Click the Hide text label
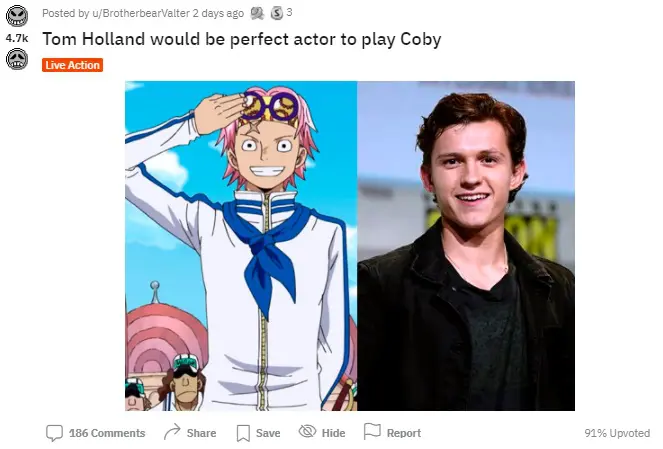The height and width of the screenshot is (449, 663). (333, 433)
